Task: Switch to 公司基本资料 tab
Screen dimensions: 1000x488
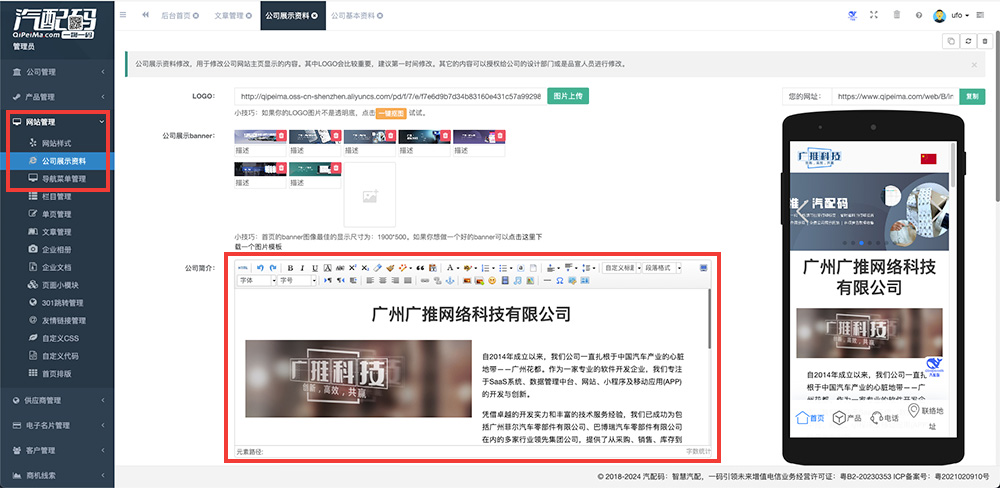Action: (357, 15)
